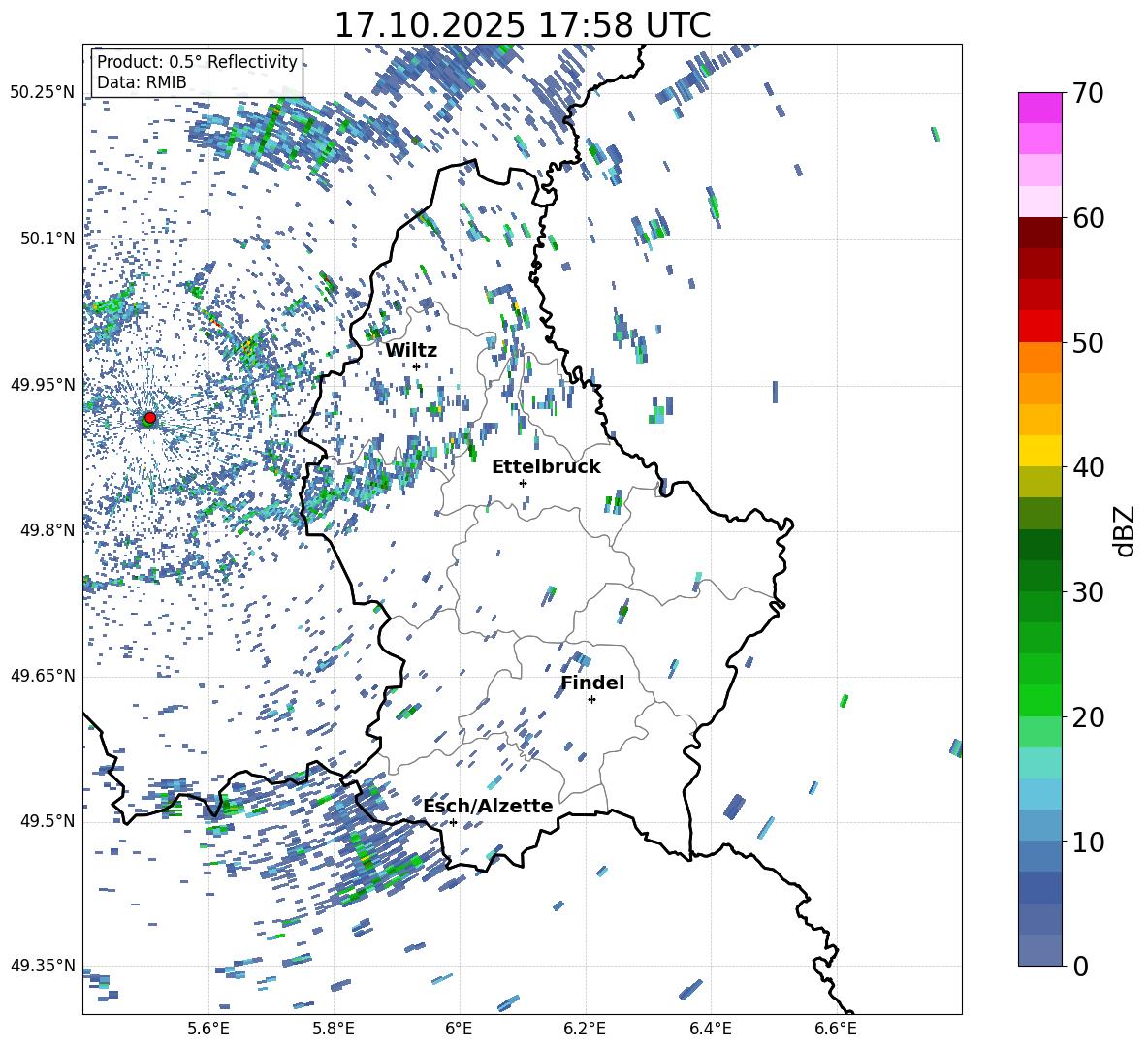Click the 30 colorbar tick label
The height and width of the screenshot is (1048, 1148).
click(x=1088, y=592)
